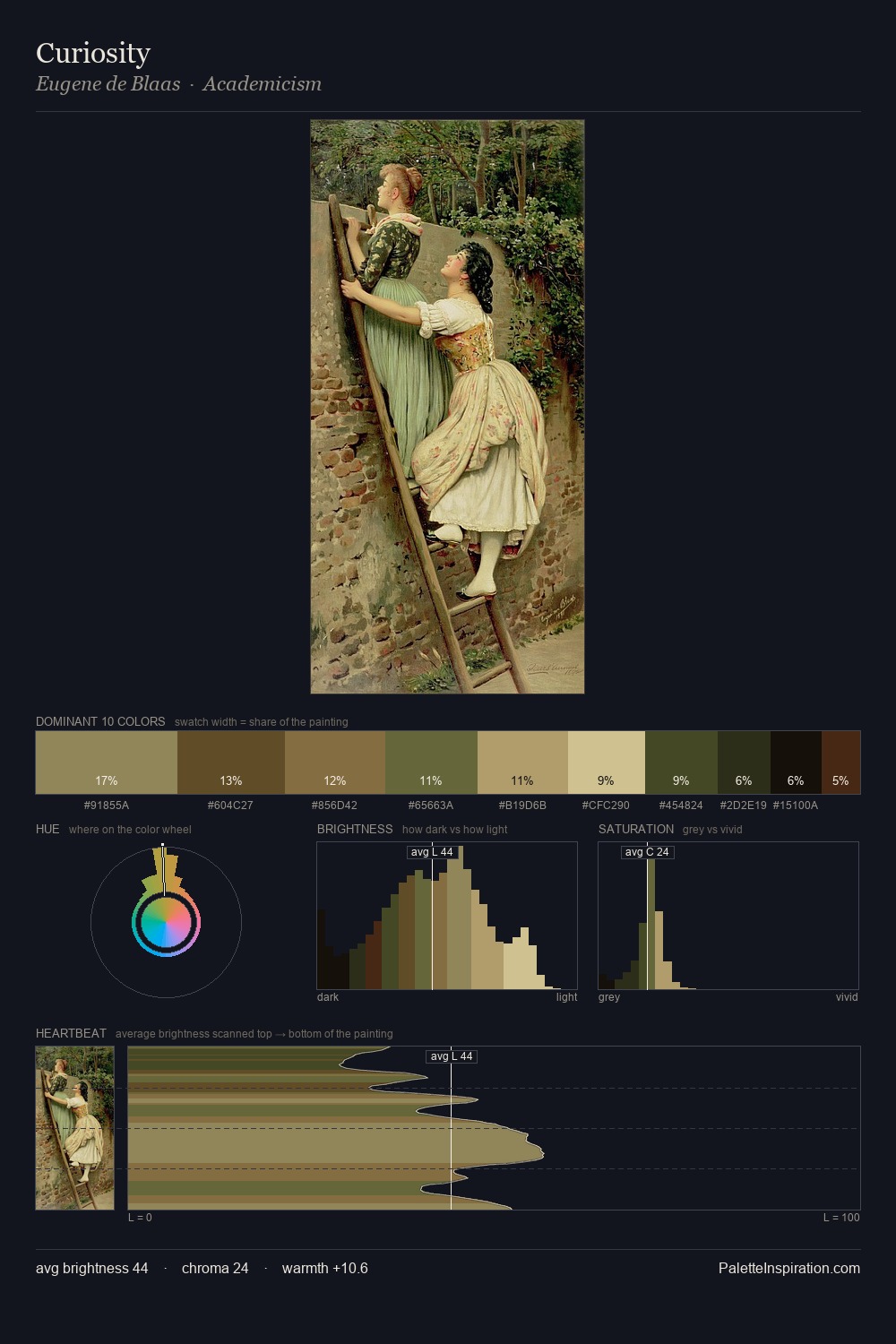Click the hex code #454824 label

tap(681, 806)
